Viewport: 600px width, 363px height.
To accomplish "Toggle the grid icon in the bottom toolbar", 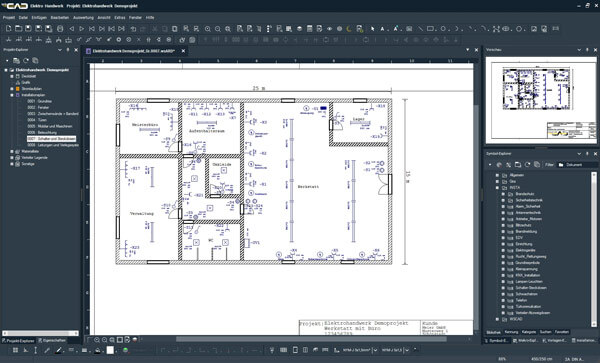I will [x=15, y=350].
